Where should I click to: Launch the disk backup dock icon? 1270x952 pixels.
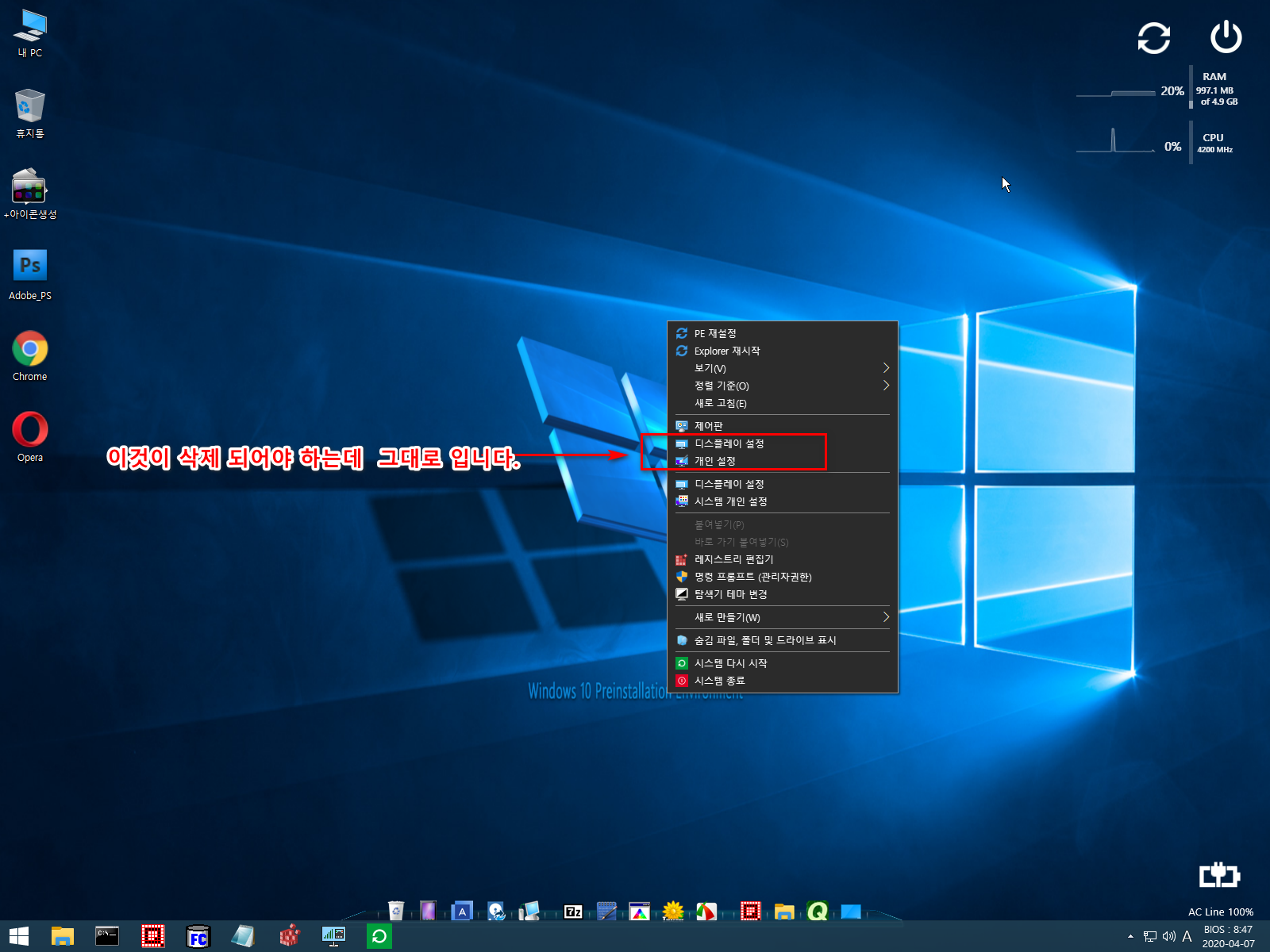[x=496, y=911]
